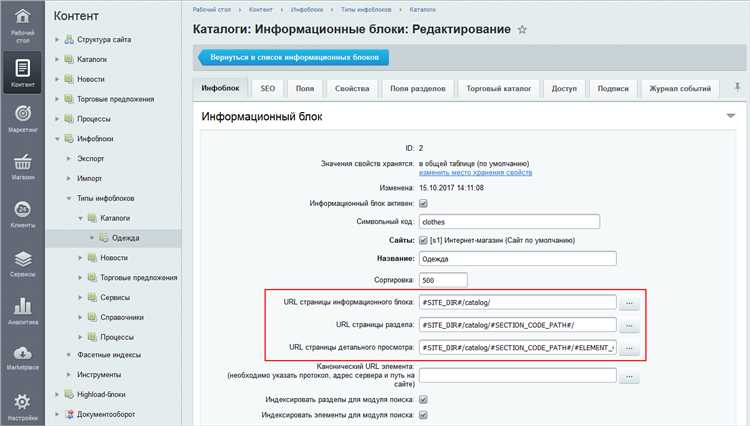Switch to the Журнал событий tab
750x426 pixels.
680,88
